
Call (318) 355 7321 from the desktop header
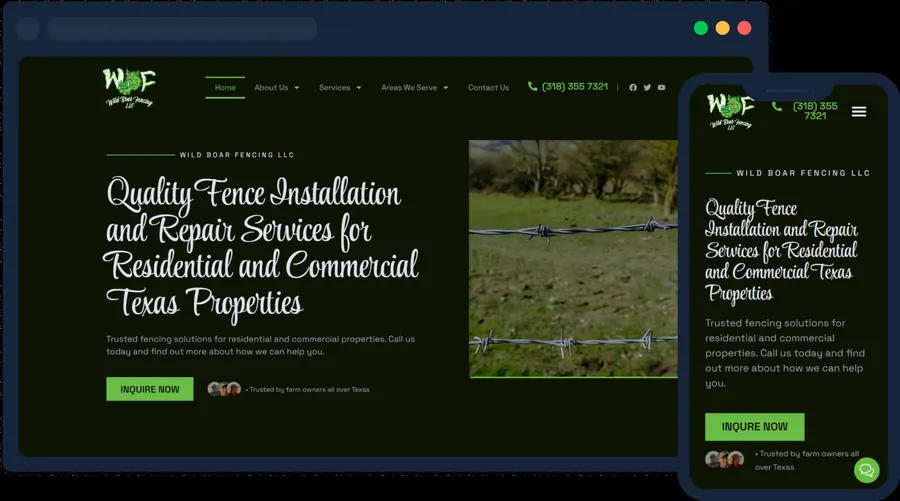pos(575,86)
